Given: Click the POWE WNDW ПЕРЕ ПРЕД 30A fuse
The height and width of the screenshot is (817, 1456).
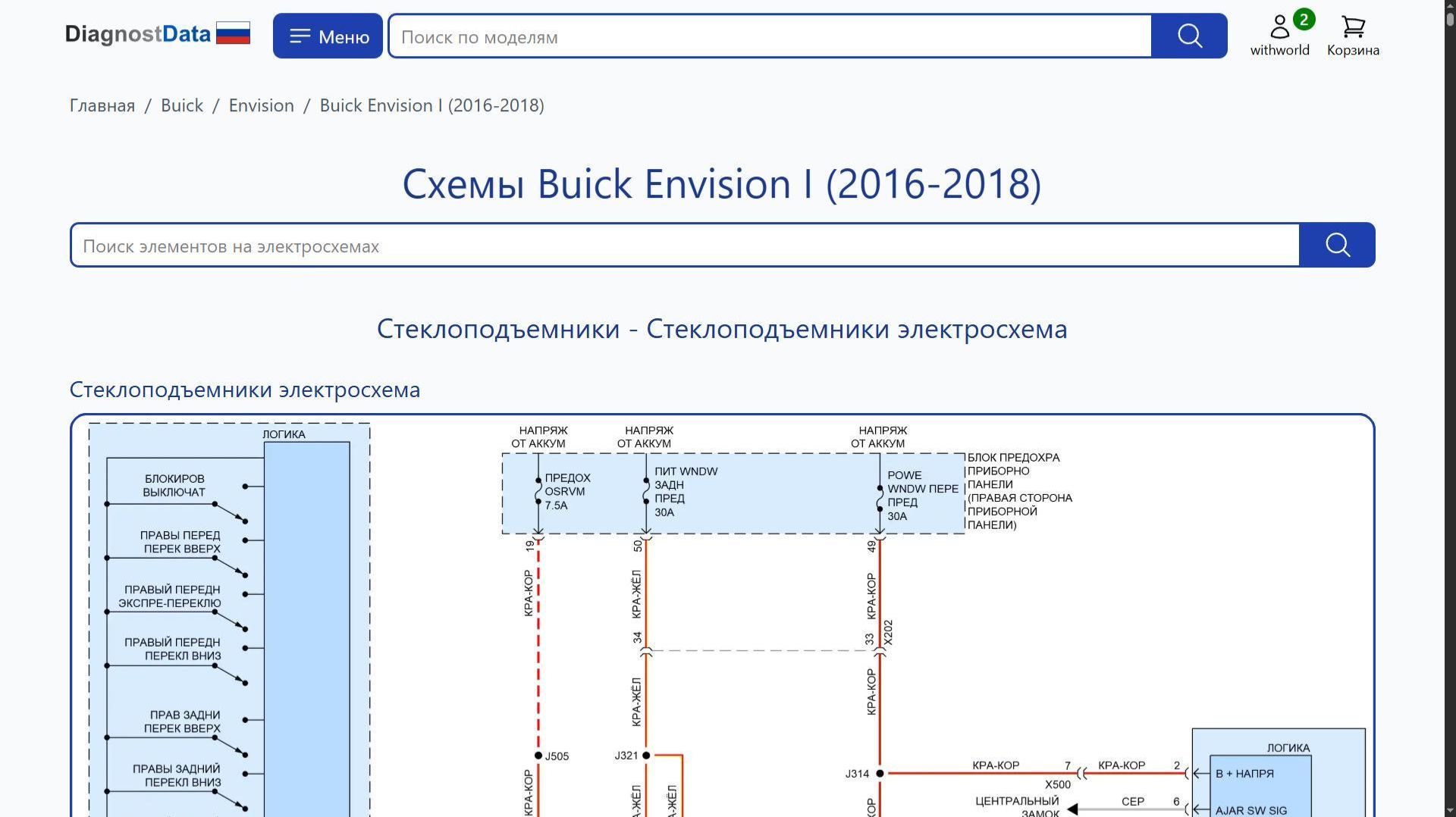Looking at the screenshot, I should [x=923, y=496].
